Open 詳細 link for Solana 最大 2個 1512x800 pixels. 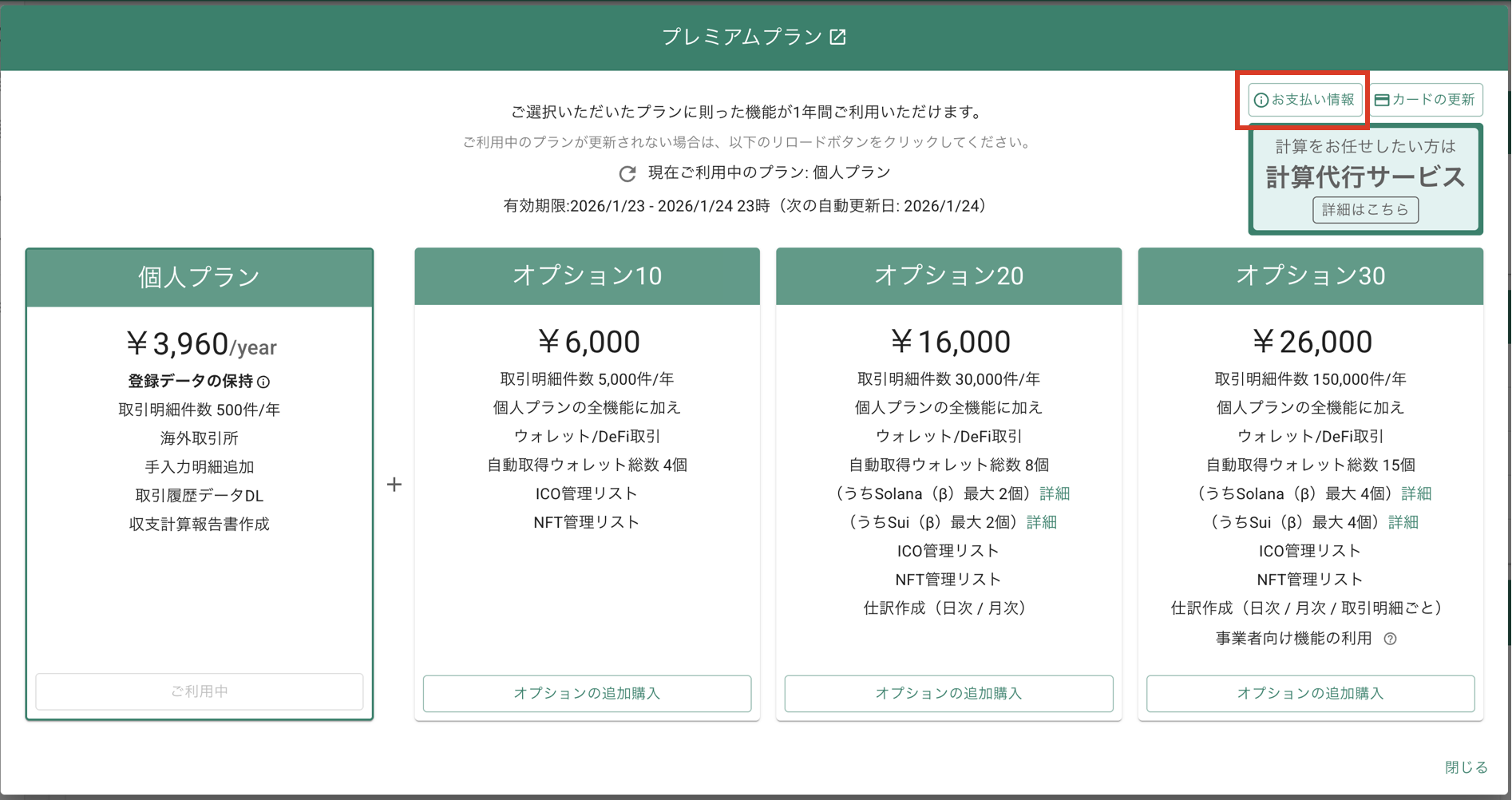click(1055, 493)
